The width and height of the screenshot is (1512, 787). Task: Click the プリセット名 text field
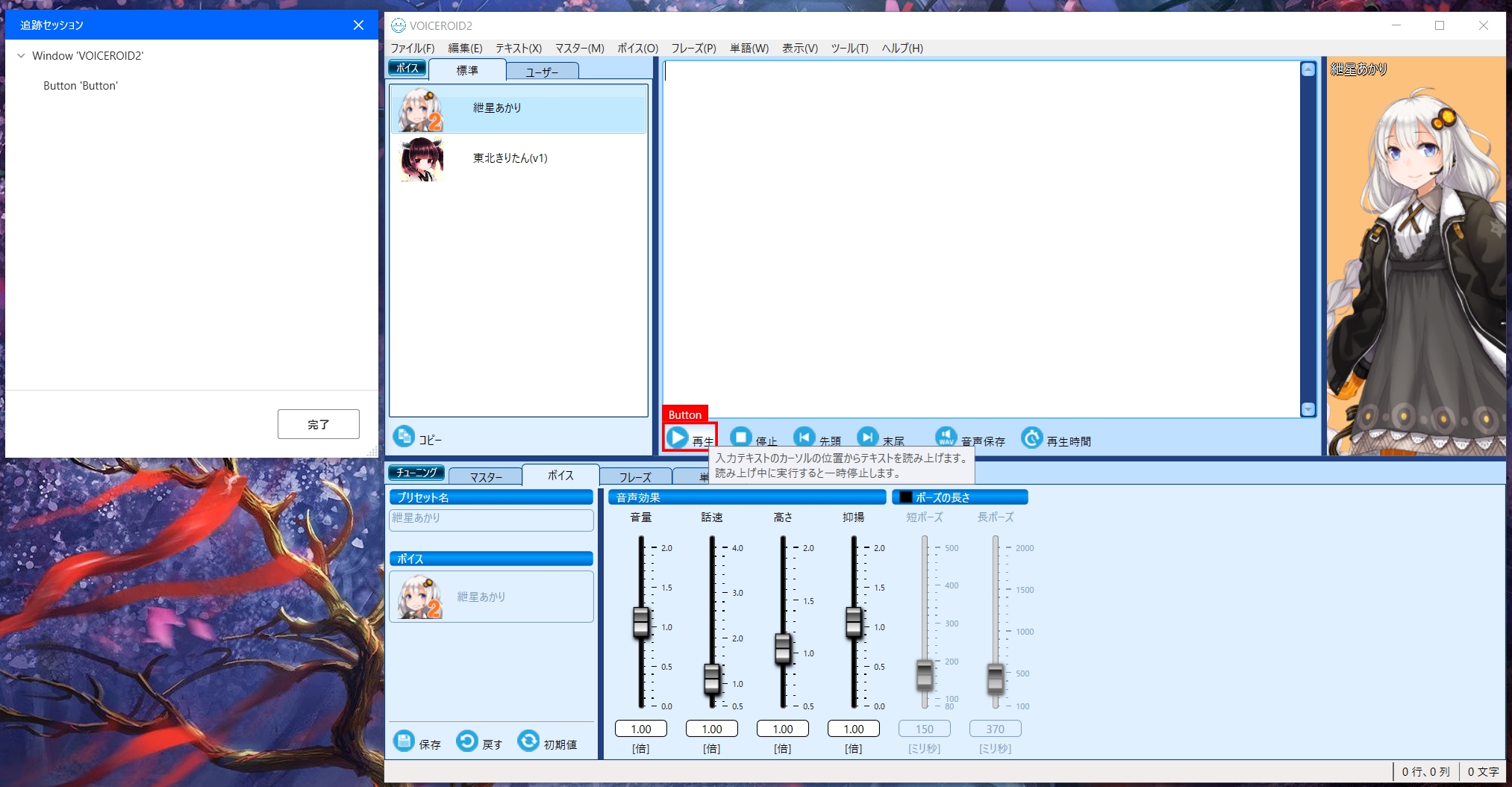(491, 520)
